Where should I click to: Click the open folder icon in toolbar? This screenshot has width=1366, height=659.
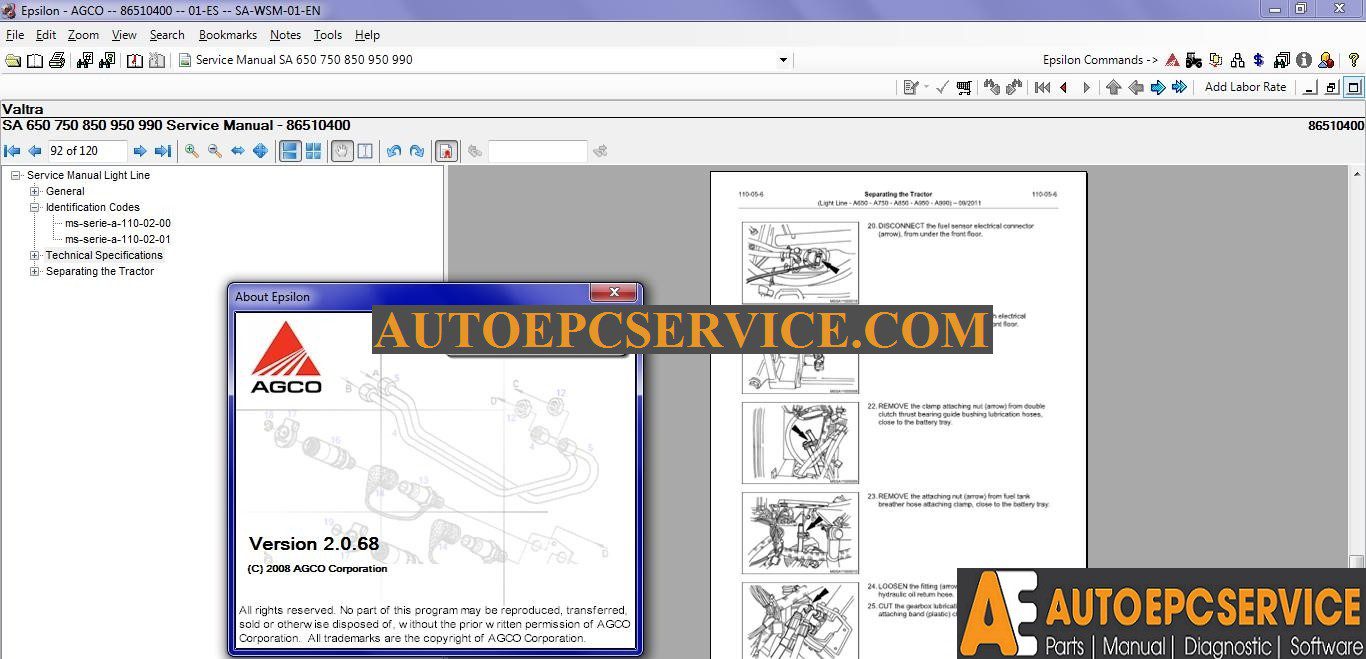[x=13, y=60]
